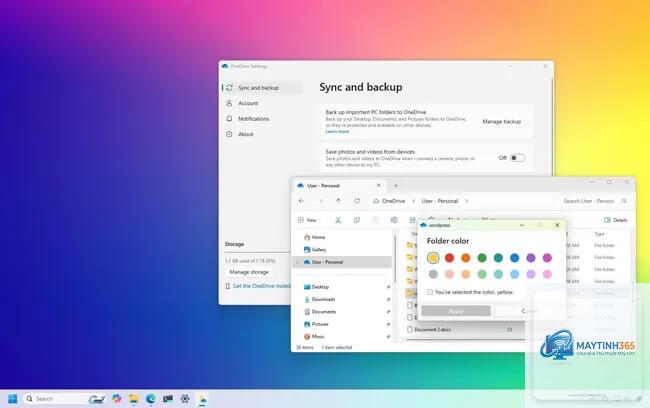650x408 pixels.
Task: Apply the selected folder color
Action: (x=456, y=311)
